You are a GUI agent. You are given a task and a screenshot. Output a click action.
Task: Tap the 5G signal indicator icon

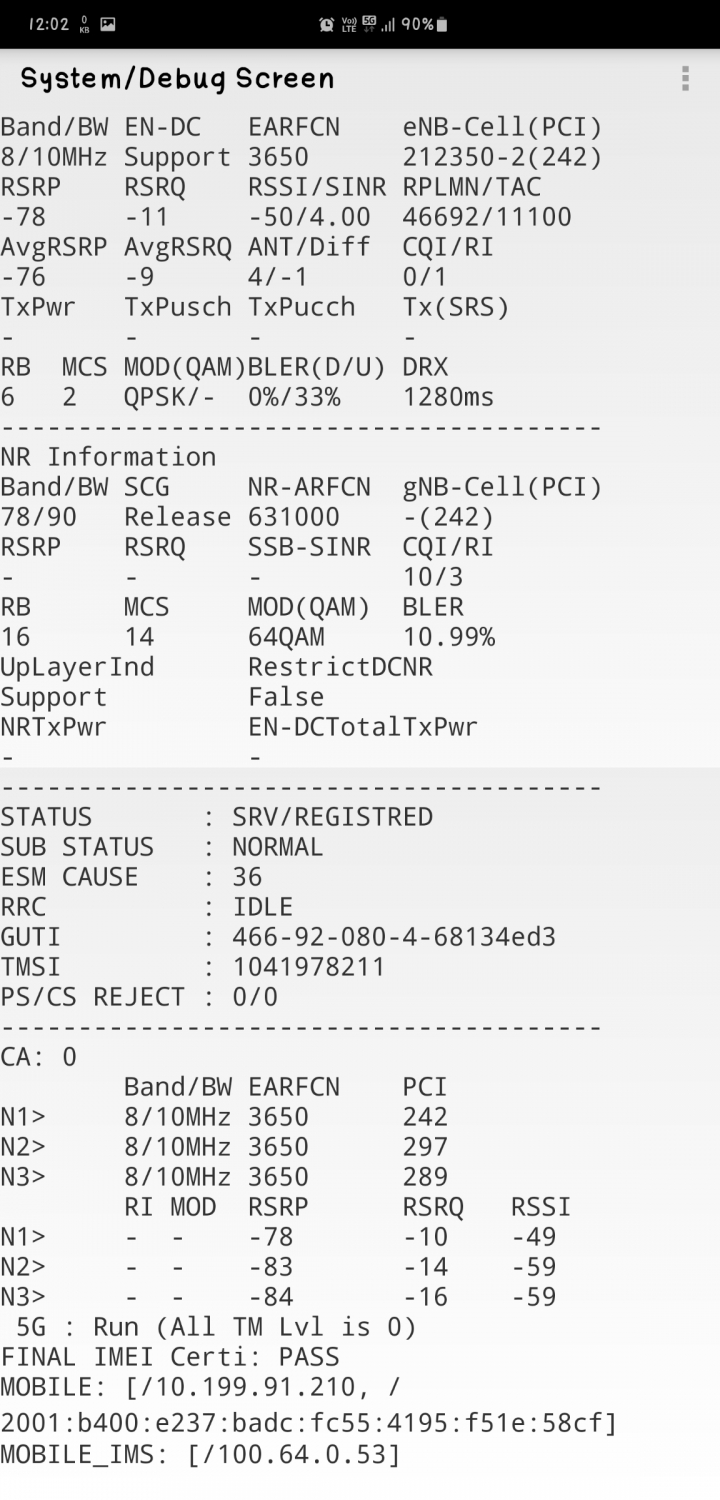(369, 24)
